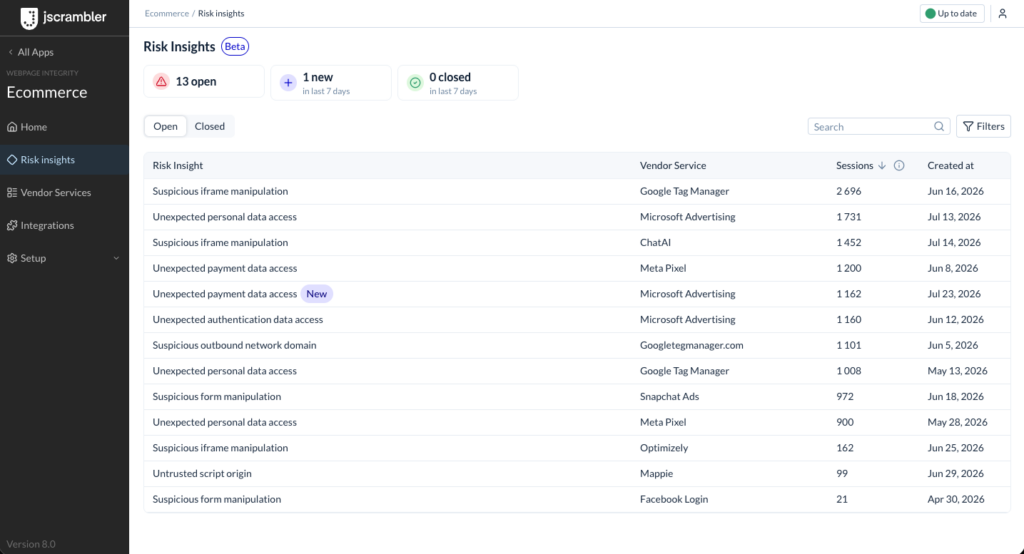Go to Home in sidebar
This screenshot has height=554, width=1024.
click(x=64, y=127)
